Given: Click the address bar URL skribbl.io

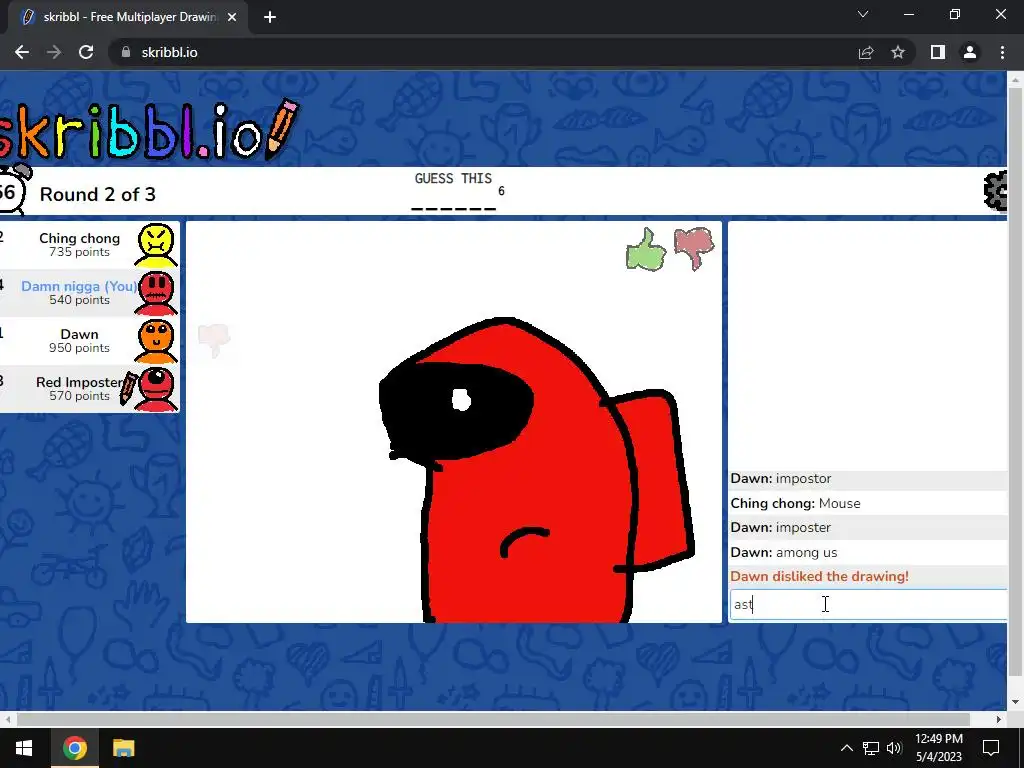Looking at the screenshot, I should [x=169, y=52].
